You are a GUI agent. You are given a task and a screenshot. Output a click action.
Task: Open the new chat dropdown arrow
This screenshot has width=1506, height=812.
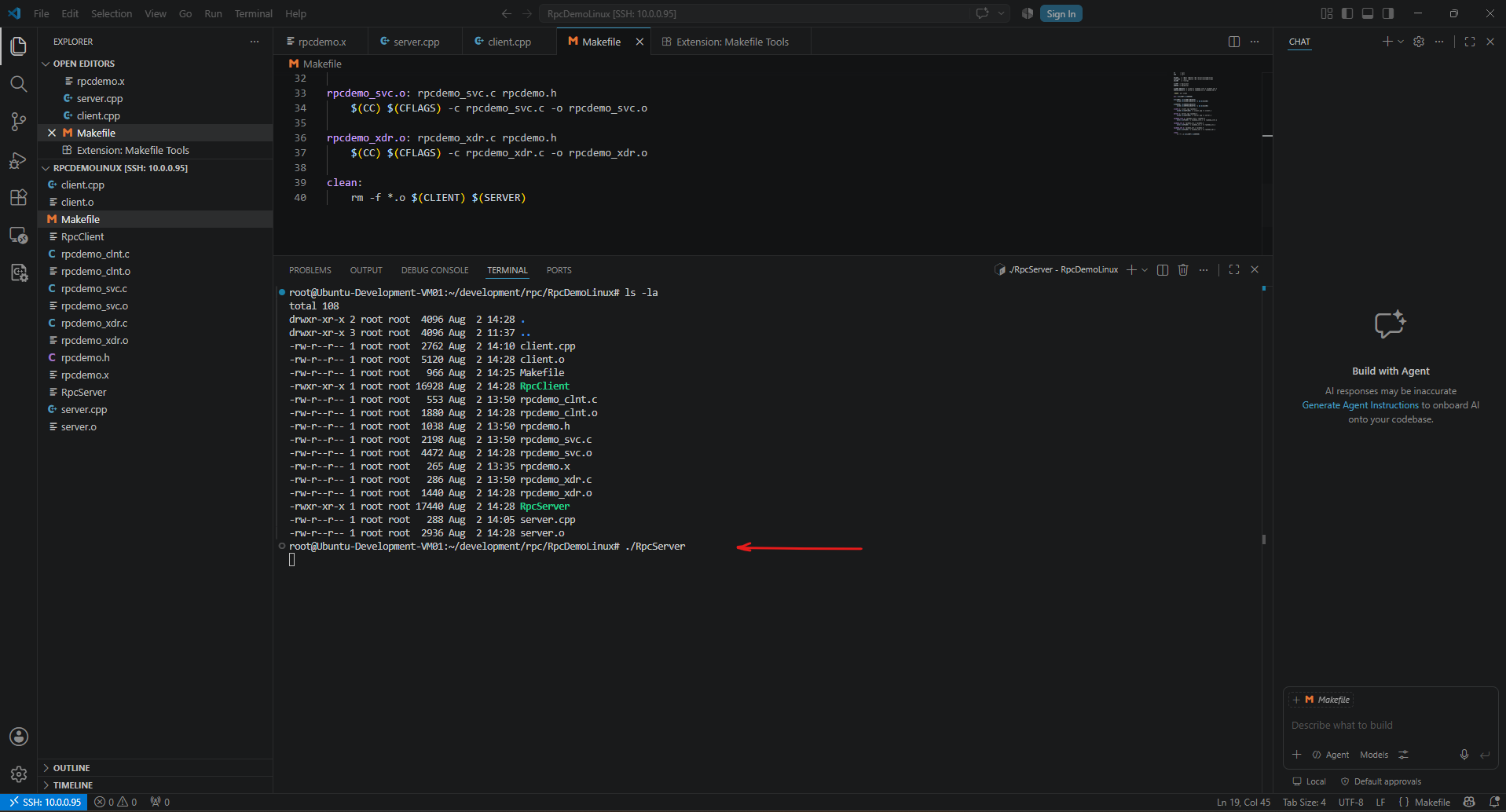coord(1401,42)
